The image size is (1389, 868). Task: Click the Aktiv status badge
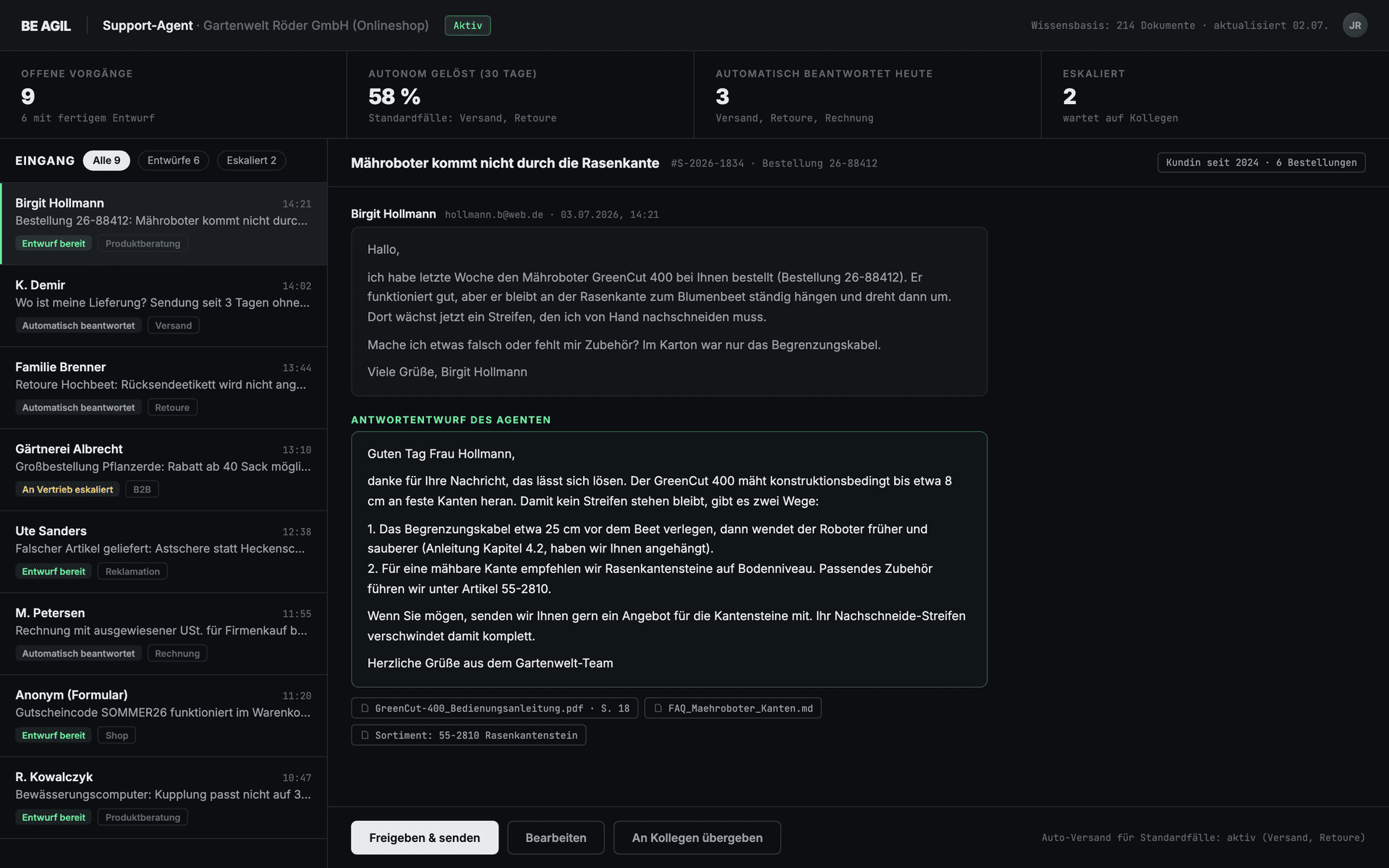[467, 25]
